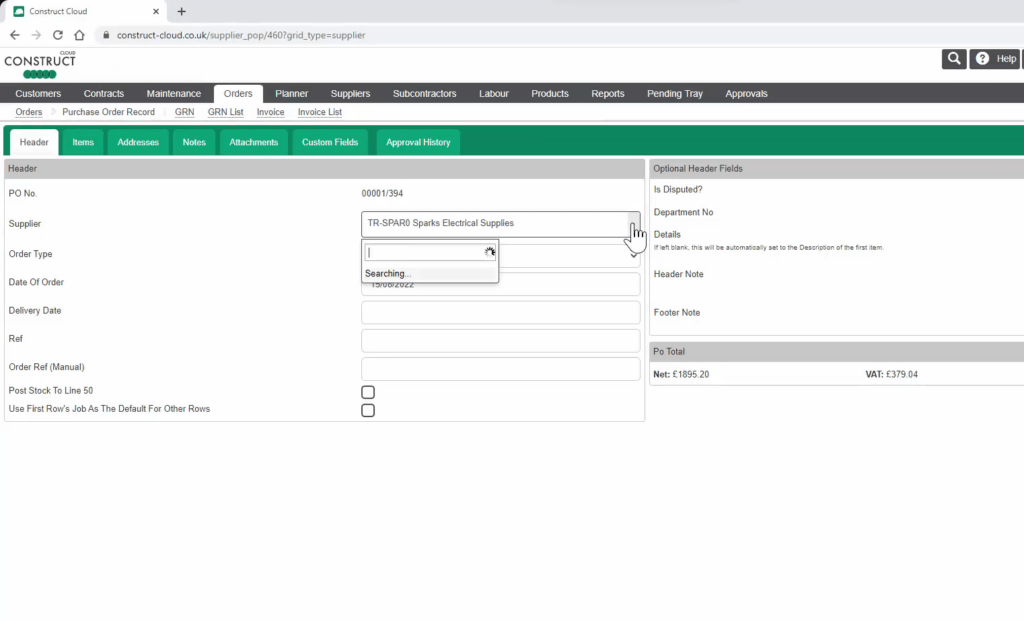The image size is (1024, 621).
Task: Open the Suppliers menu
Action: coord(350,93)
